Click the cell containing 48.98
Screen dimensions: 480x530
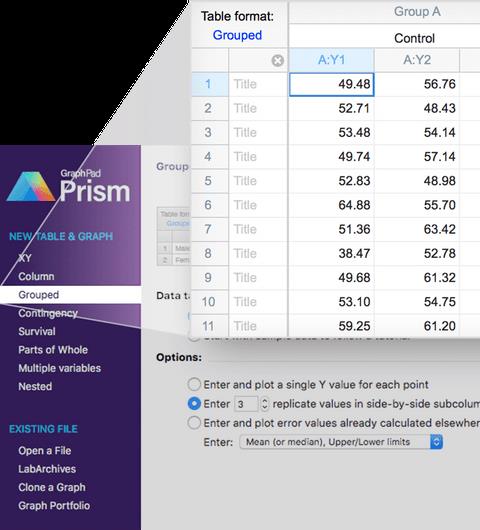point(417,180)
